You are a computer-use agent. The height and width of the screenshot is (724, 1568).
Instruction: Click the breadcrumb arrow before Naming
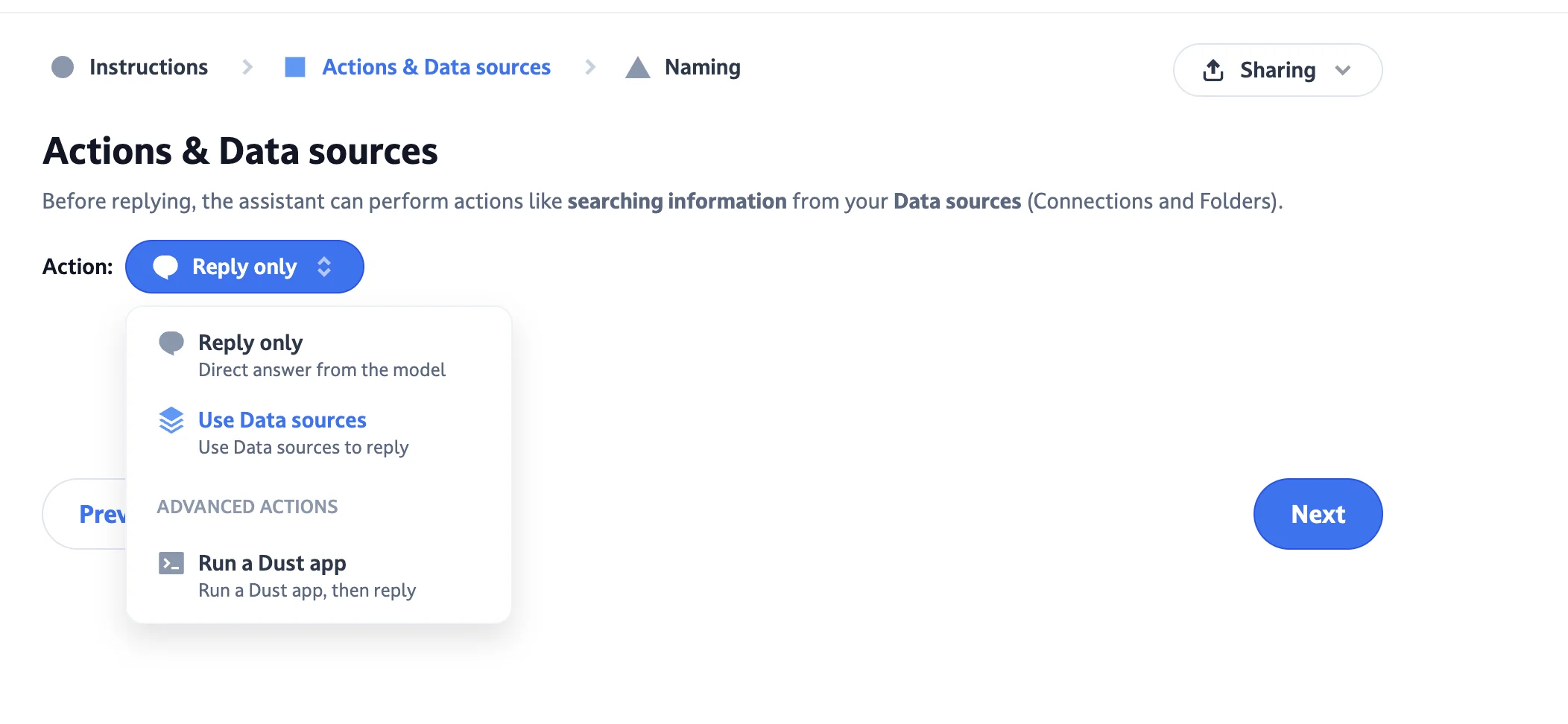coord(590,67)
